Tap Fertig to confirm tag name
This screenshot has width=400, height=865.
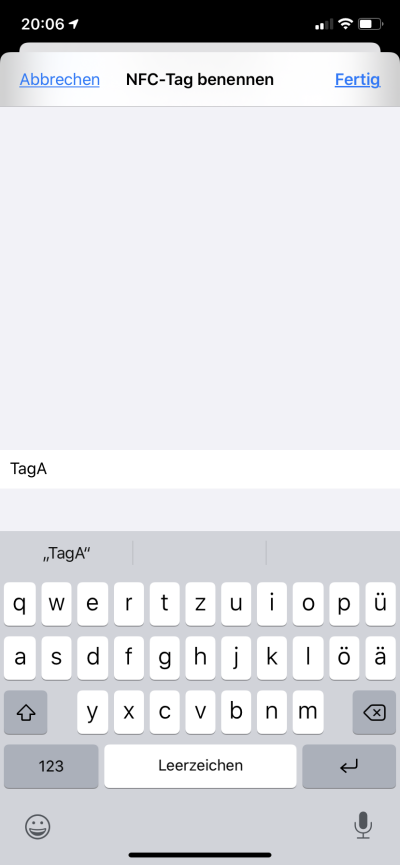coord(358,79)
